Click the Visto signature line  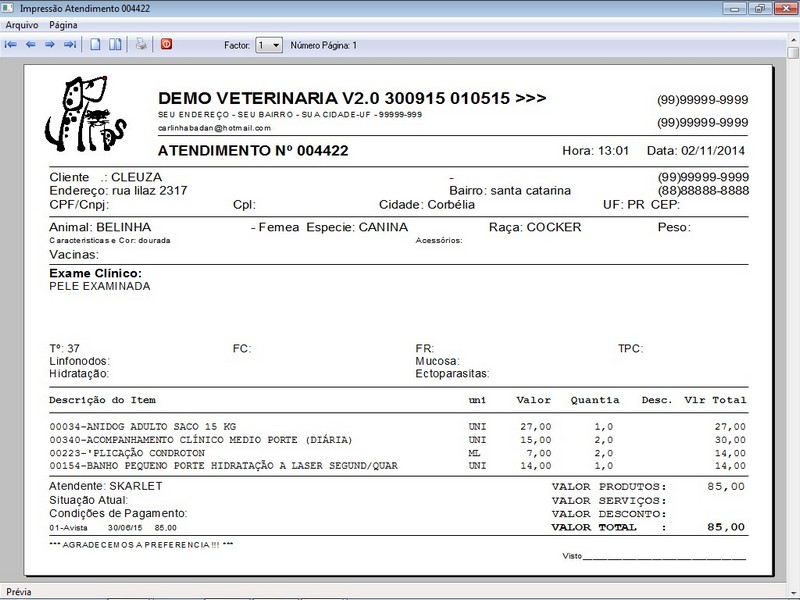pos(654,556)
